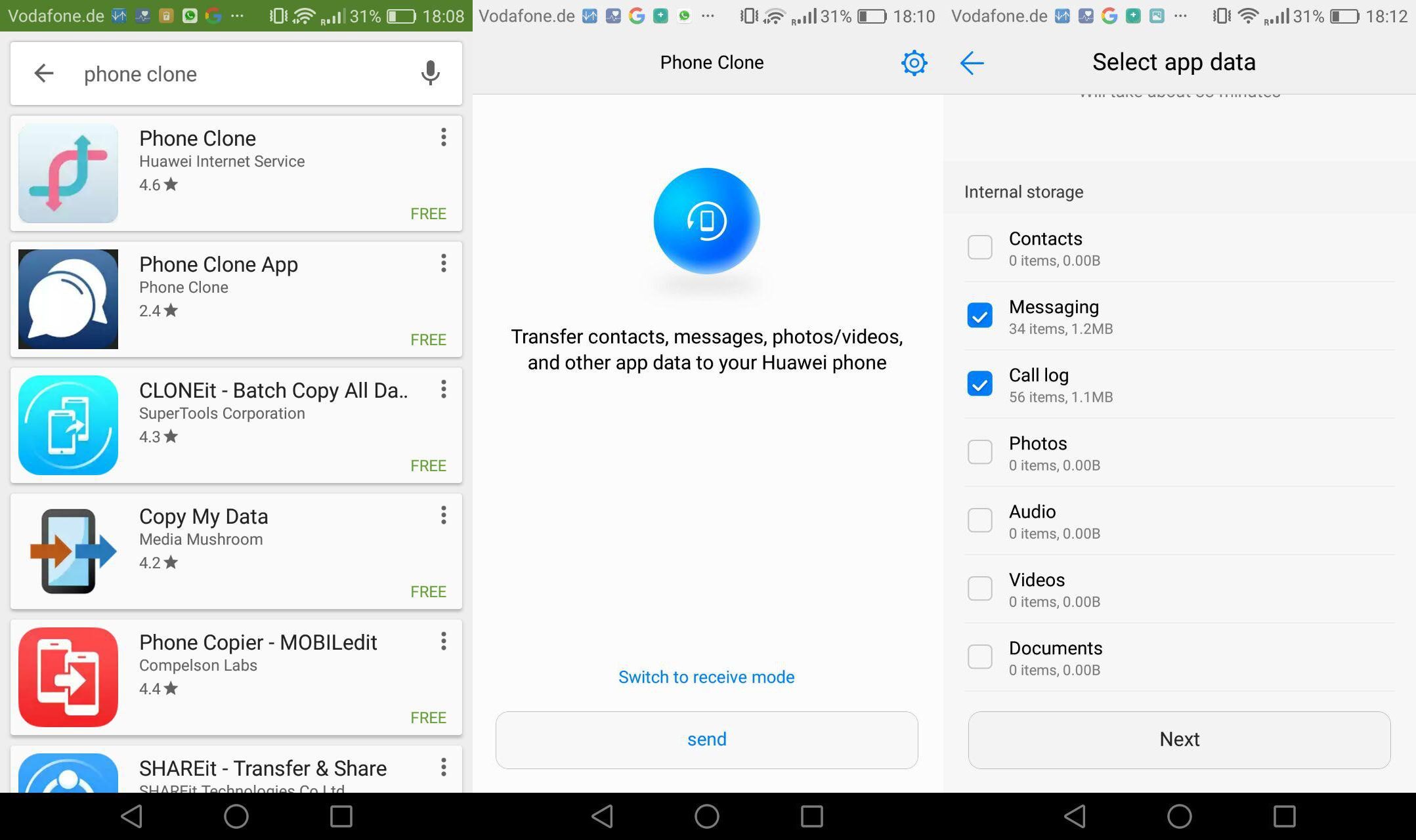Screen dimensions: 1416x840
Task: Tap the 'Messaging' row label
Action: pos(1054,306)
